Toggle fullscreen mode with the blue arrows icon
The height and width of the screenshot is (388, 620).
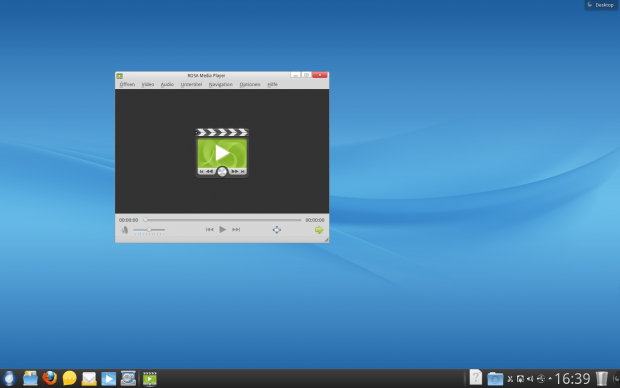(277, 230)
